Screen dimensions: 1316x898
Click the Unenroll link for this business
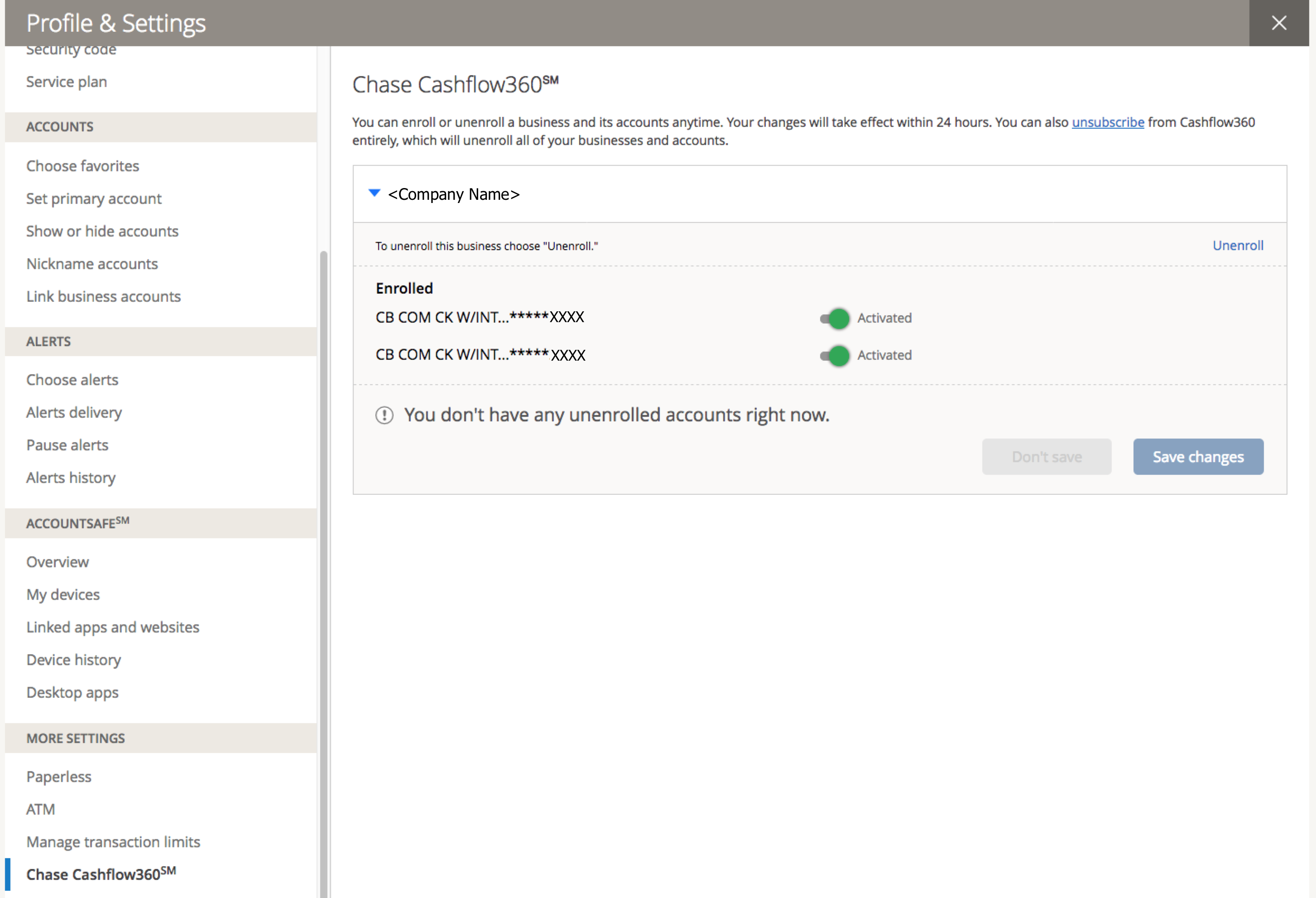click(1237, 245)
